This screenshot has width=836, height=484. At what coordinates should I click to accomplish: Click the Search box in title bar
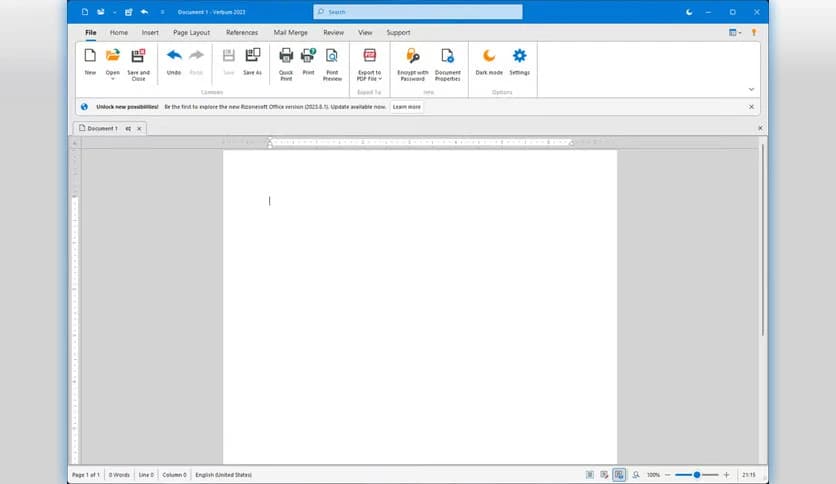[x=418, y=12]
